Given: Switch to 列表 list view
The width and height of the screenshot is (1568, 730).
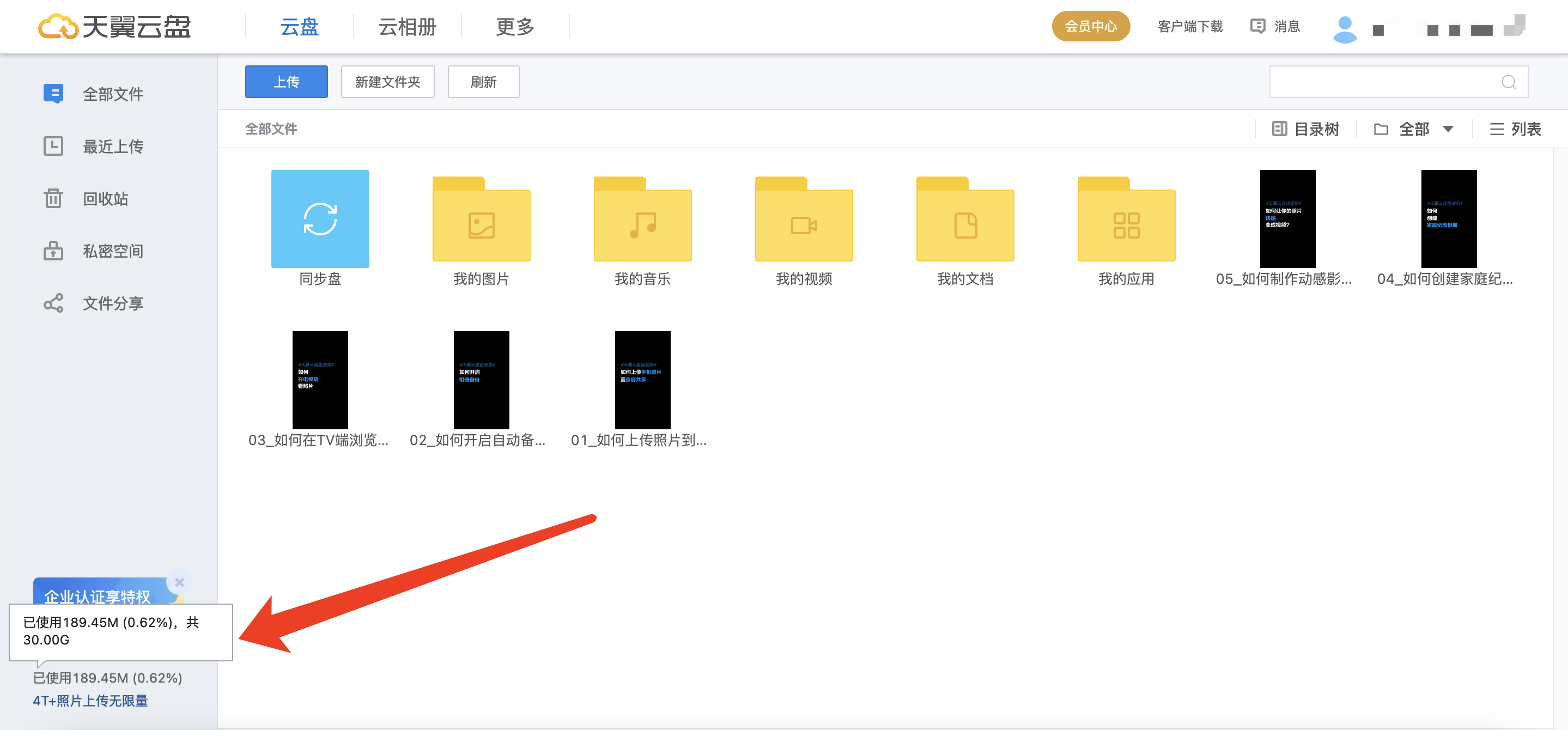Looking at the screenshot, I should (1516, 129).
